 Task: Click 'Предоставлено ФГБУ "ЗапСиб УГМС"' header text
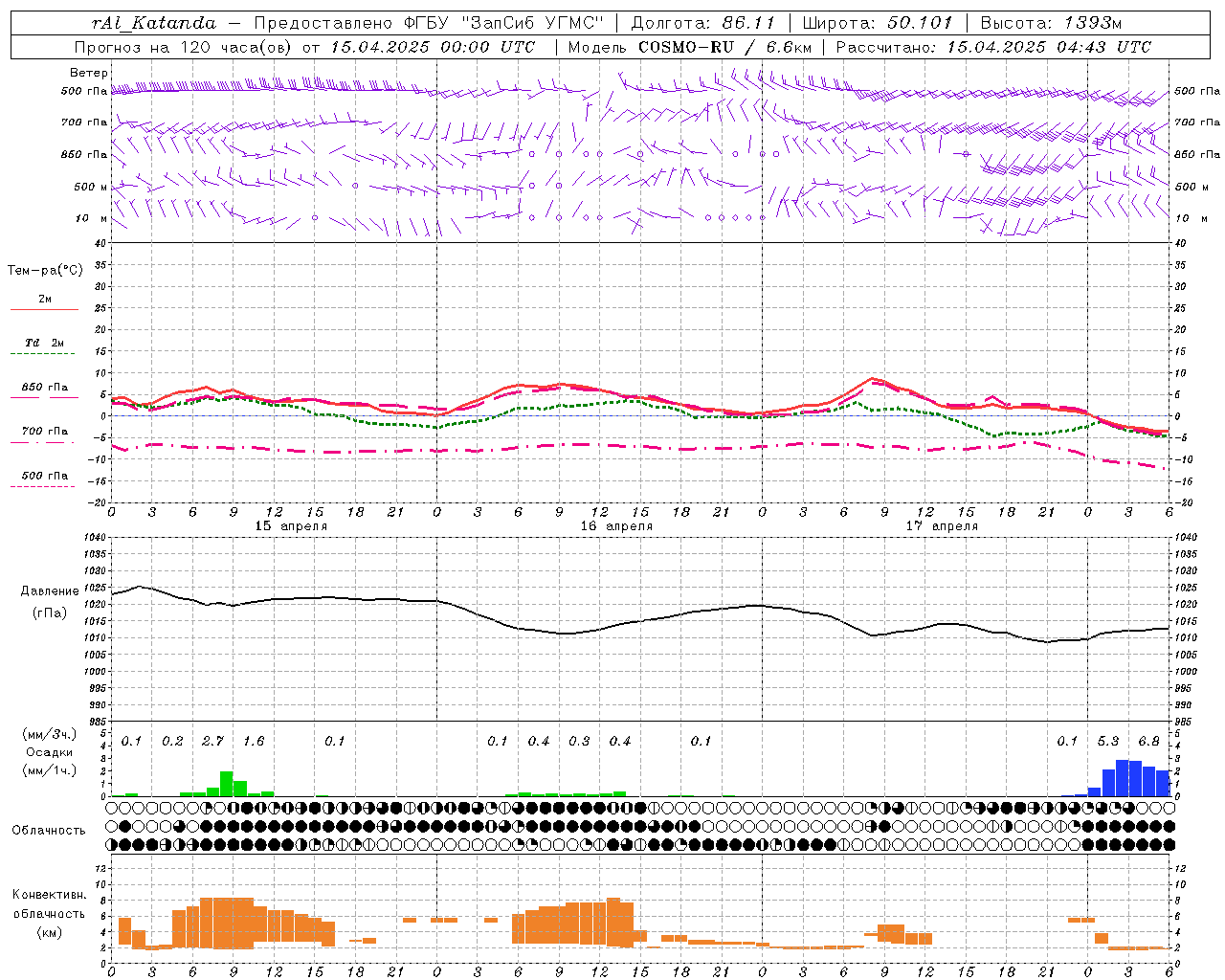pyautogui.click(x=430, y=23)
